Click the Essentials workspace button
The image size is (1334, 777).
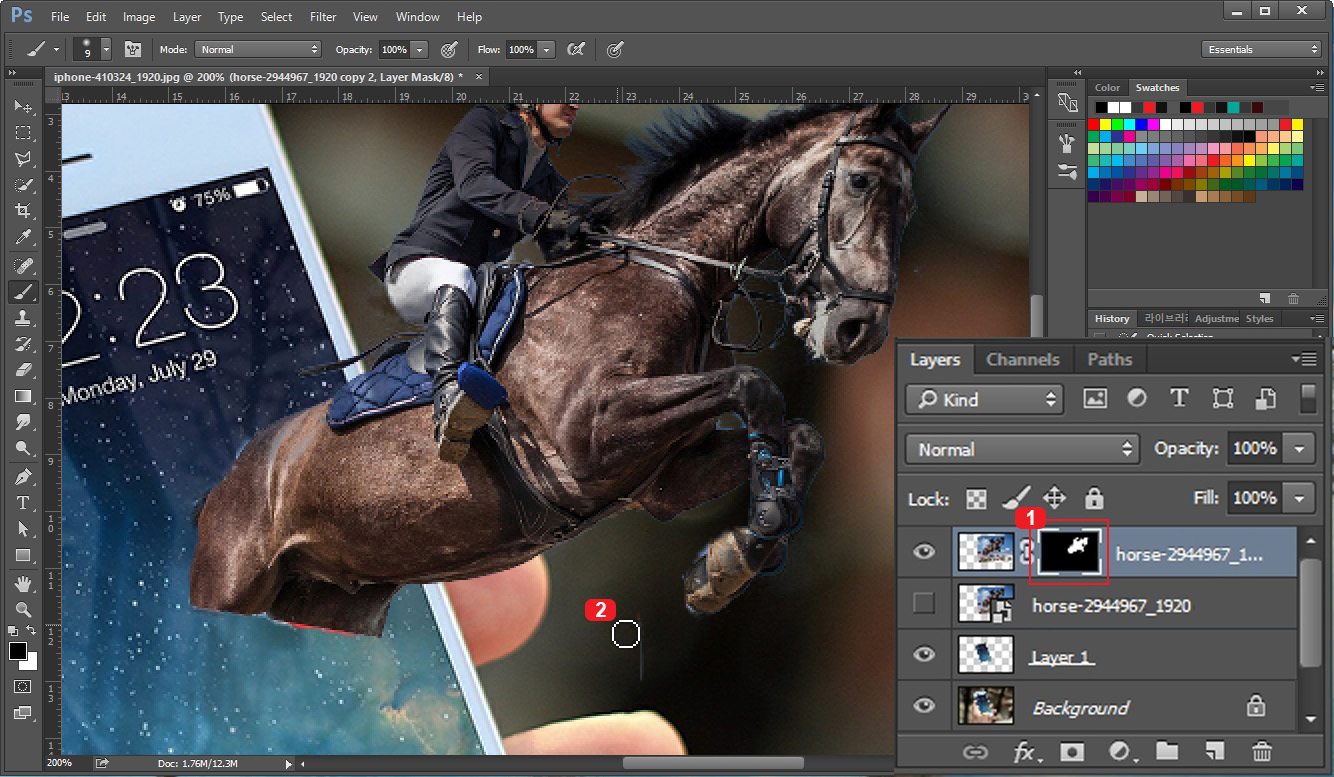tap(1260, 47)
